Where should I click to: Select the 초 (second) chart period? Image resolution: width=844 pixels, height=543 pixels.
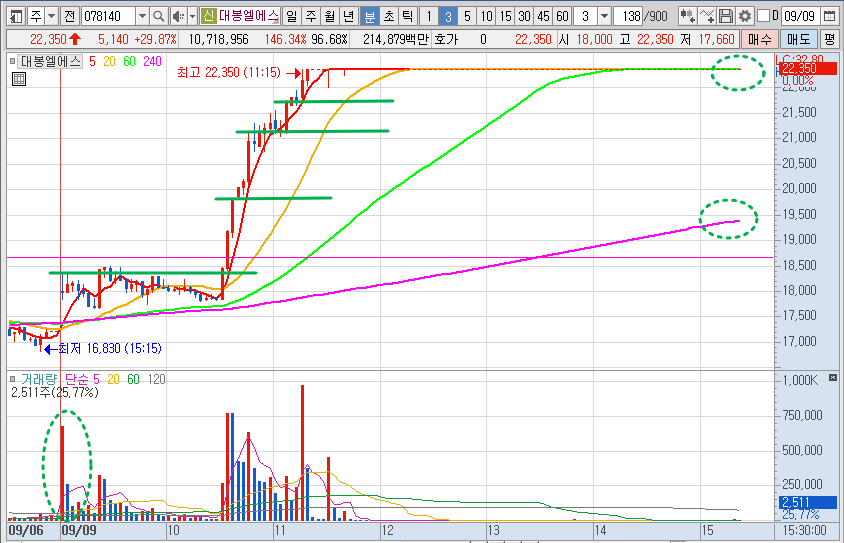tap(389, 17)
